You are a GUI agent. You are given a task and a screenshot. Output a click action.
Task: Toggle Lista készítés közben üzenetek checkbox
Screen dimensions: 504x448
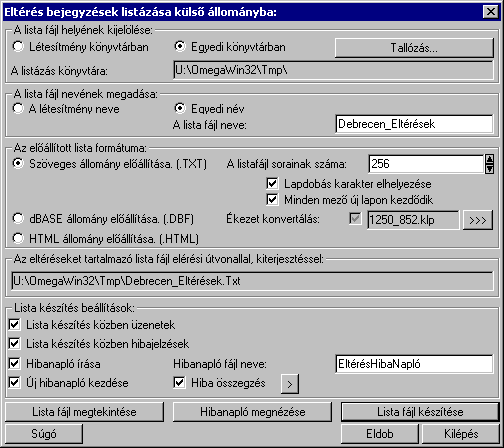coord(14,325)
